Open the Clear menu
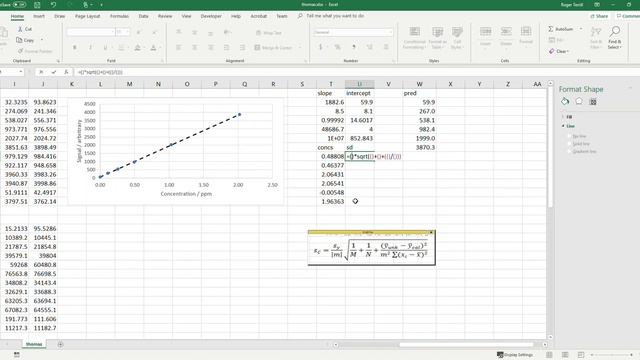This screenshot has height=360, width=640. pos(559,51)
